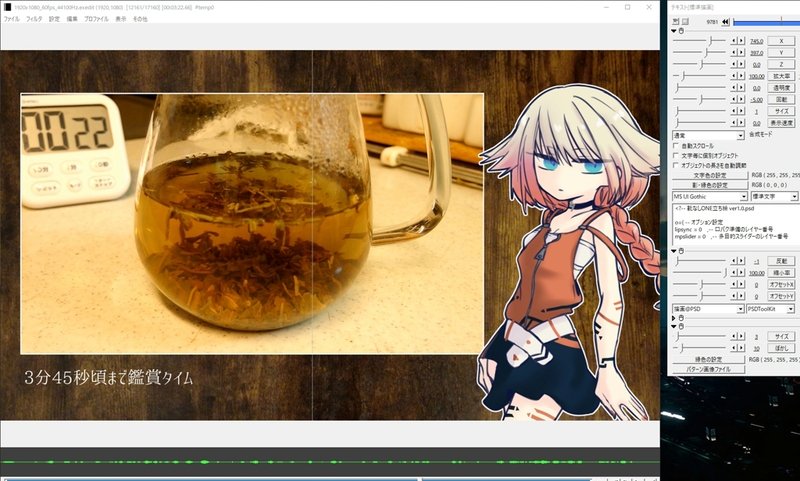
Task: Click the パターン画像ファイル button
Action: [708, 369]
